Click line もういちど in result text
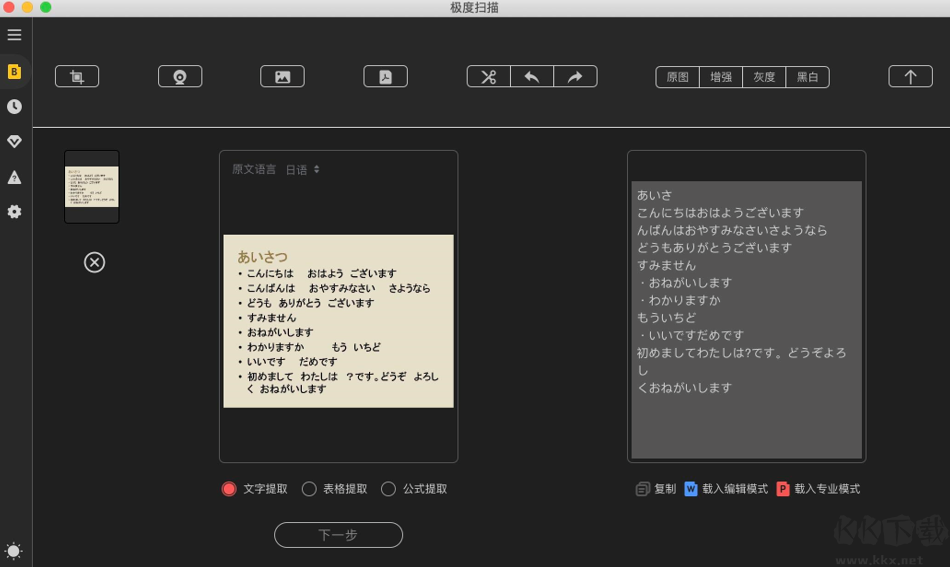 (x=666, y=317)
